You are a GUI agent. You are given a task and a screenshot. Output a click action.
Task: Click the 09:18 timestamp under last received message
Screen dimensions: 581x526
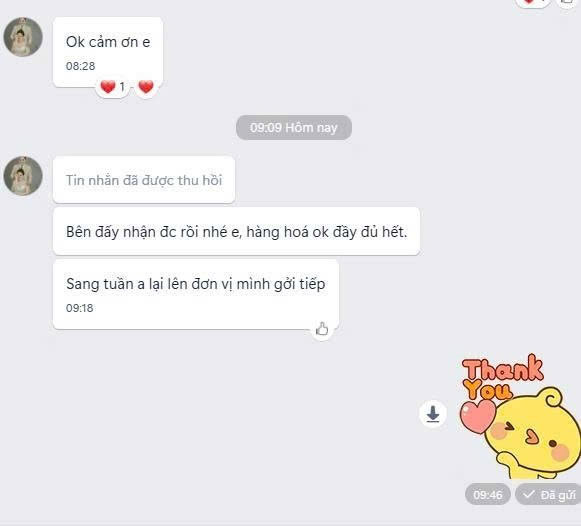click(80, 308)
